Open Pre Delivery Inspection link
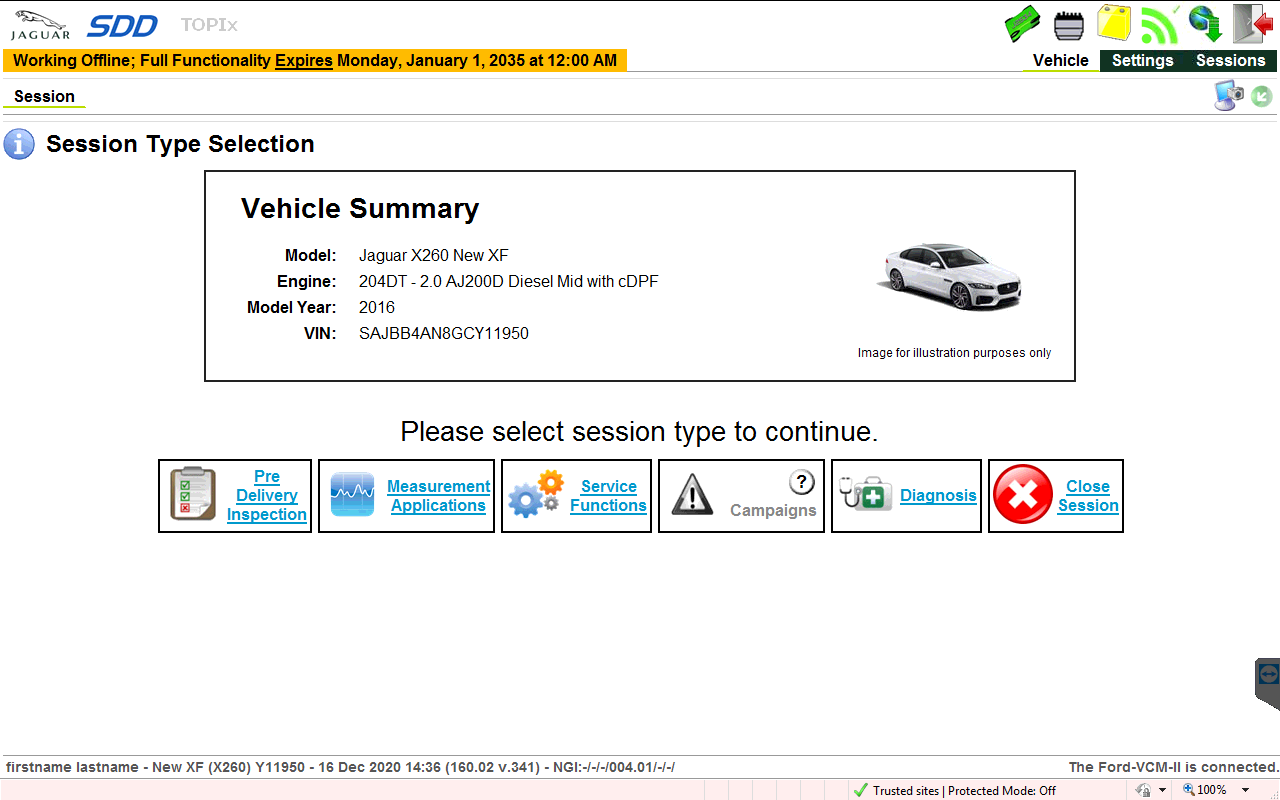The width and height of the screenshot is (1280, 800). 266,496
